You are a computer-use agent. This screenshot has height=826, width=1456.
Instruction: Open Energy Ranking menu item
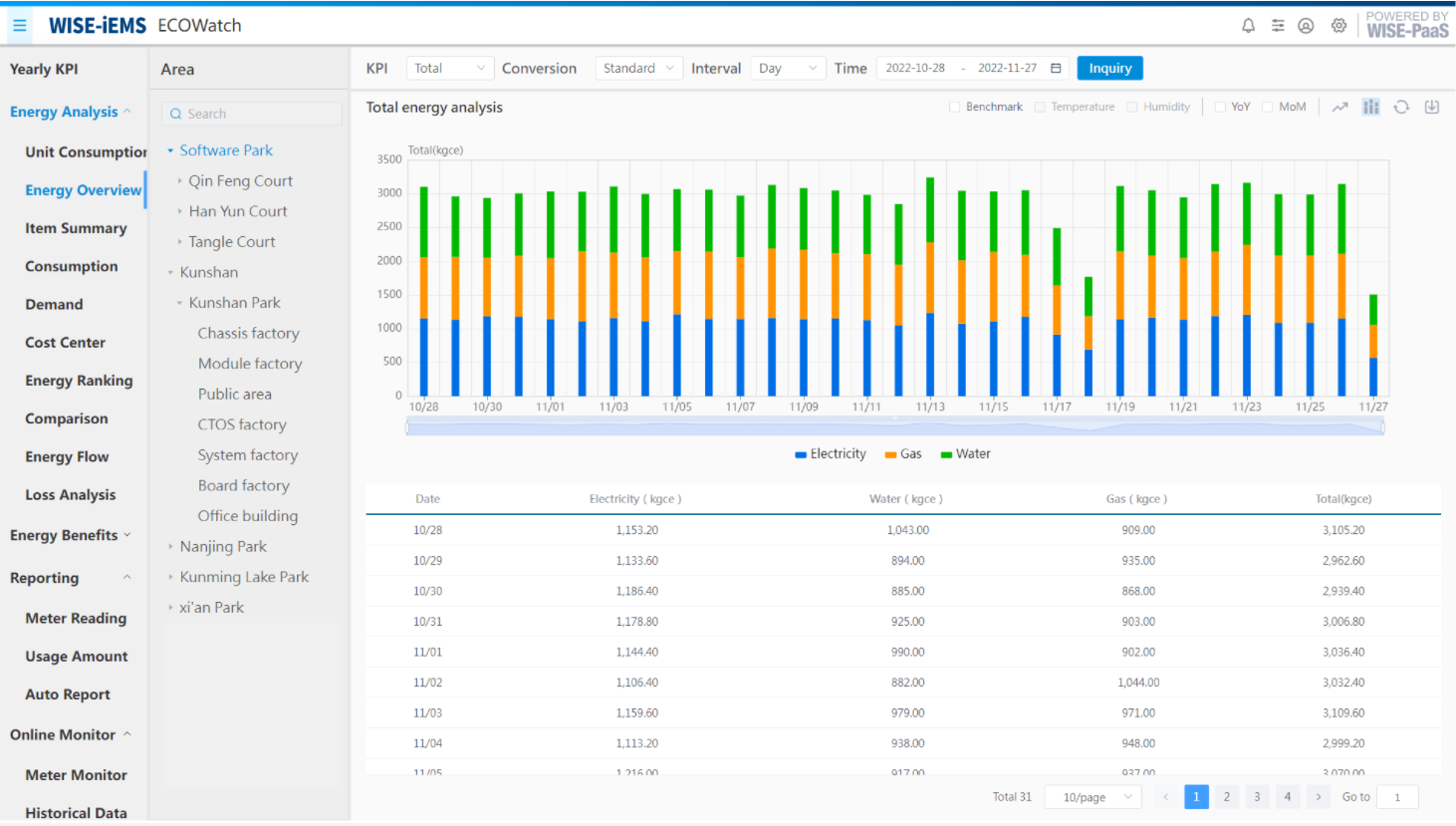(79, 381)
